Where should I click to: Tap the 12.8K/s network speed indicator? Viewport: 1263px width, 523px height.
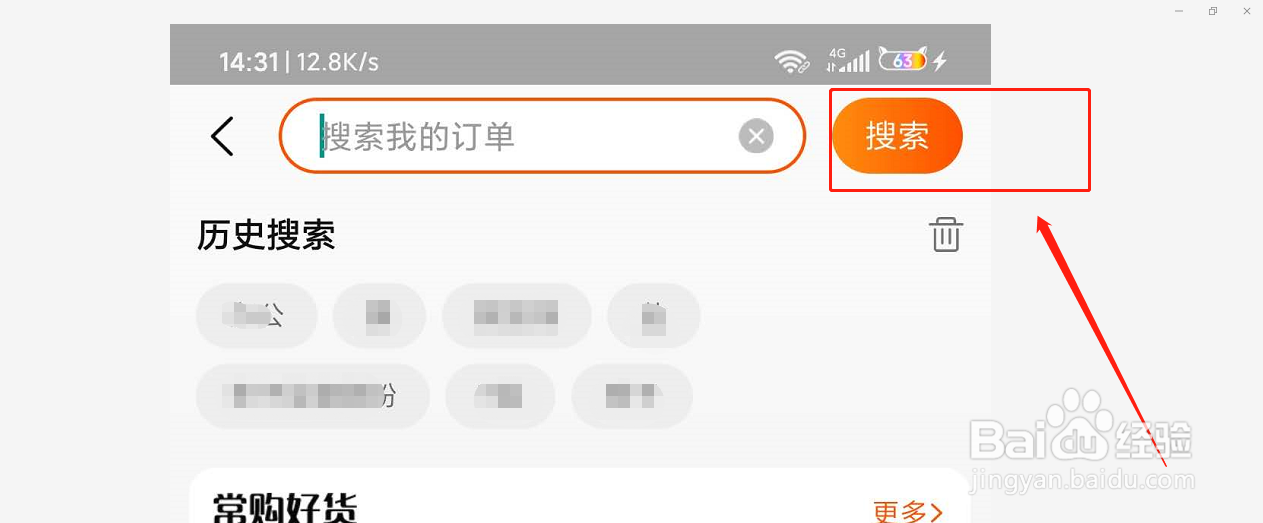[338, 62]
